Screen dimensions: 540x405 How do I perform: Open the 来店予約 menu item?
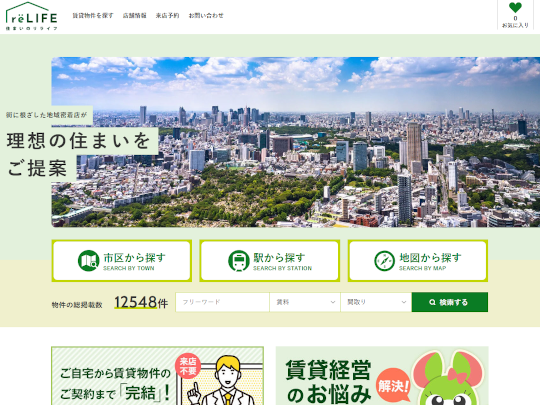(167, 15)
